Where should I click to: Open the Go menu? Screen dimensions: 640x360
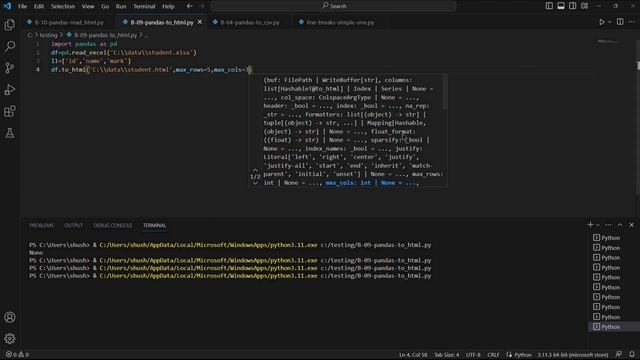click(105, 6)
